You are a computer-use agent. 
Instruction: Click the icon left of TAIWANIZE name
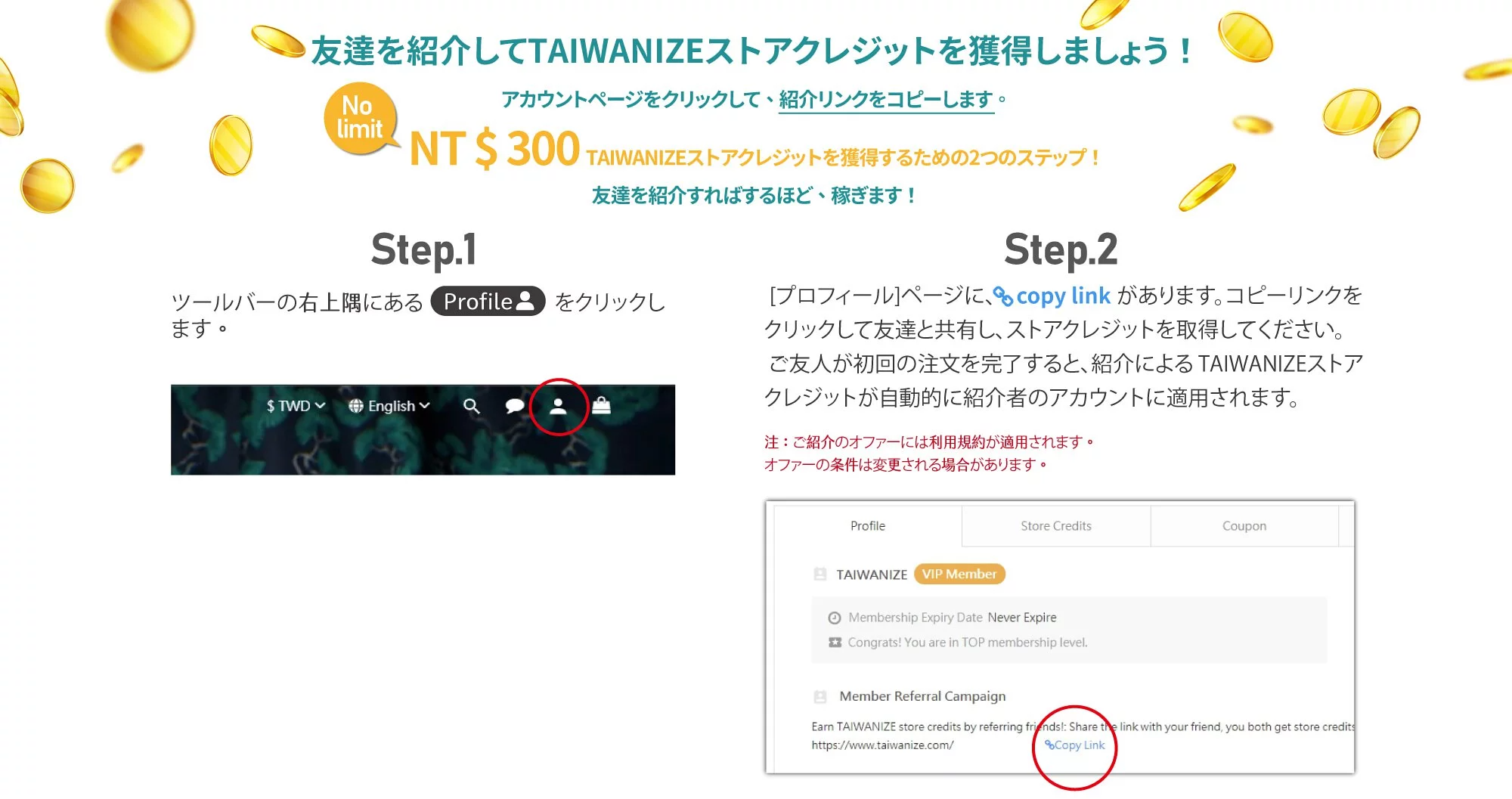pyautogui.click(x=820, y=574)
